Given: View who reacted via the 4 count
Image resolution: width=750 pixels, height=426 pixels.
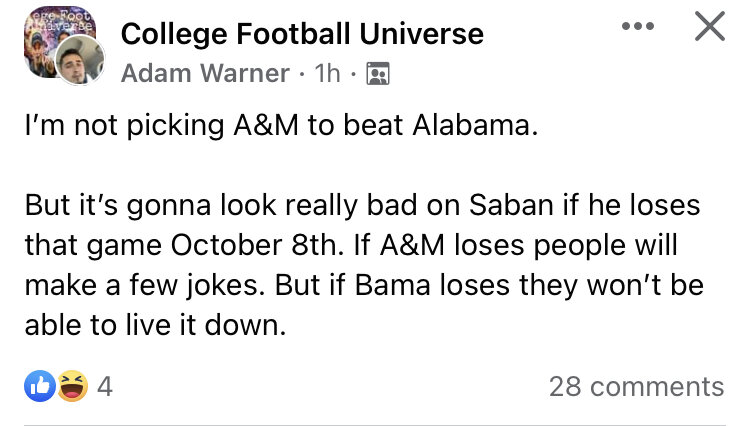Looking at the screenshot, I should (105, 387).
